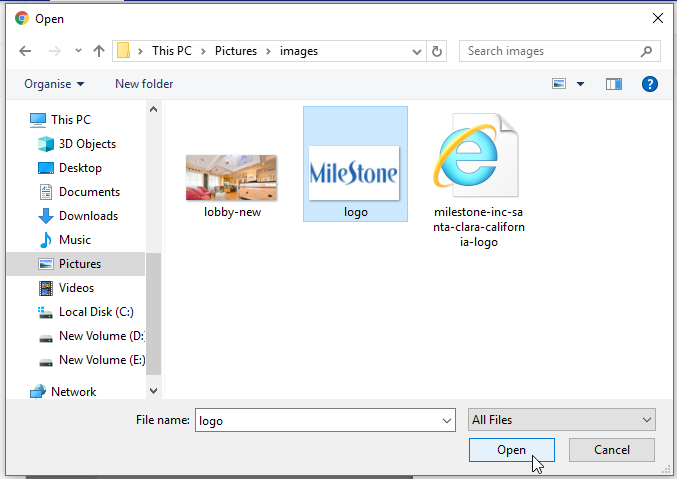
Task: Change the view with the view icon
Action: click(x=559, y=84)
